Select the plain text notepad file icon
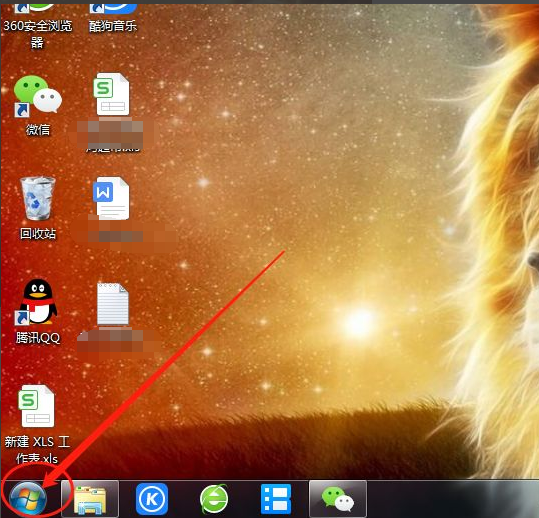Viewport: 539px width, 518px height. [113, 304]
